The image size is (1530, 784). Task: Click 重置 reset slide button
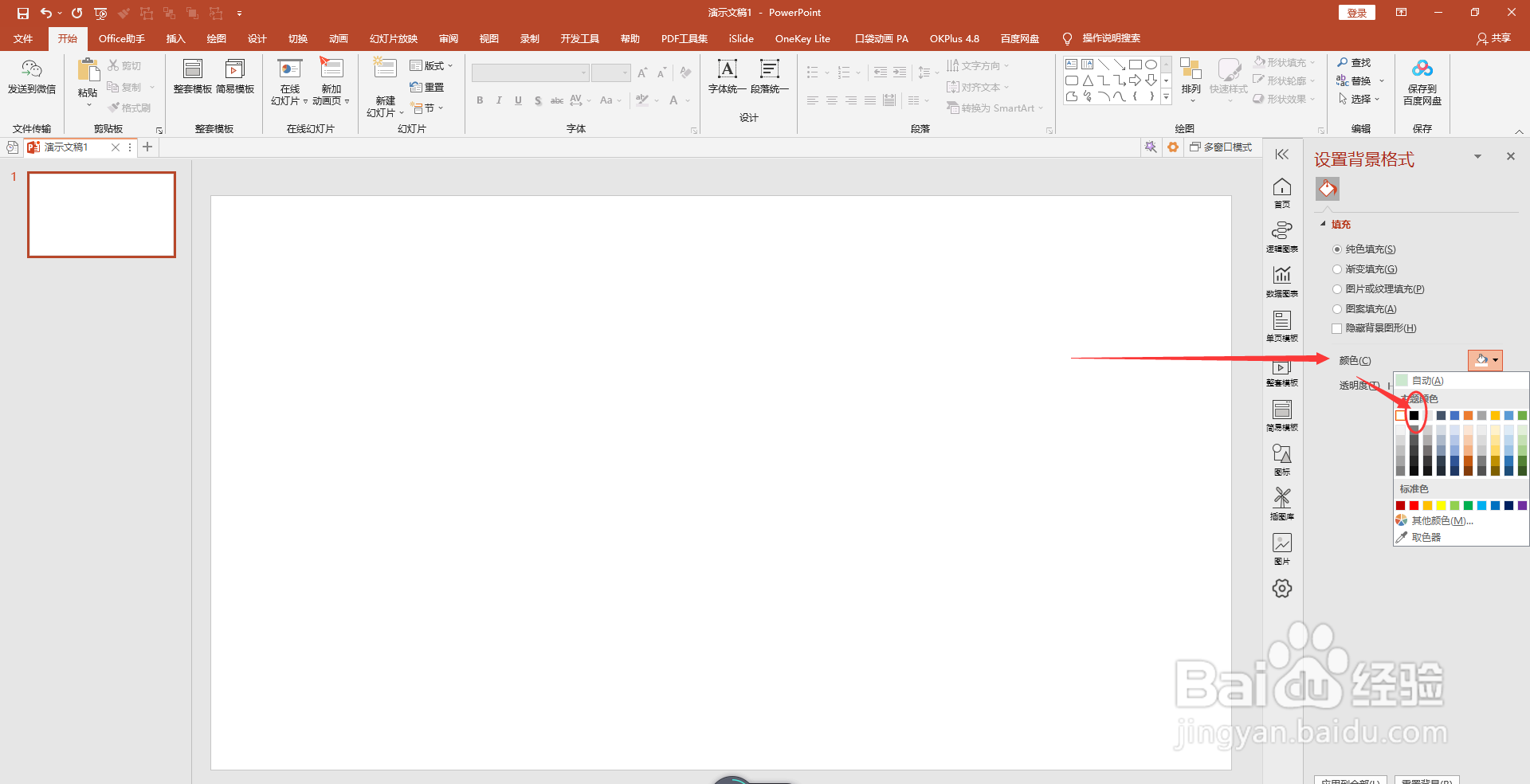[x=427, y=87]
